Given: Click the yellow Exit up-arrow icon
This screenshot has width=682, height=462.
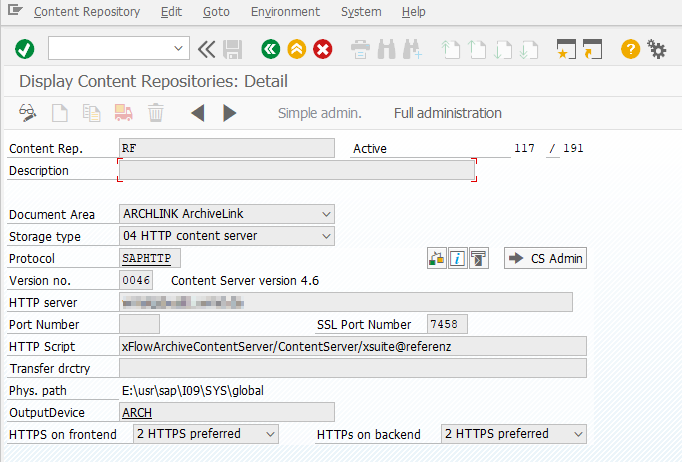Looking at the screenshot, I should tap(296, 48).
